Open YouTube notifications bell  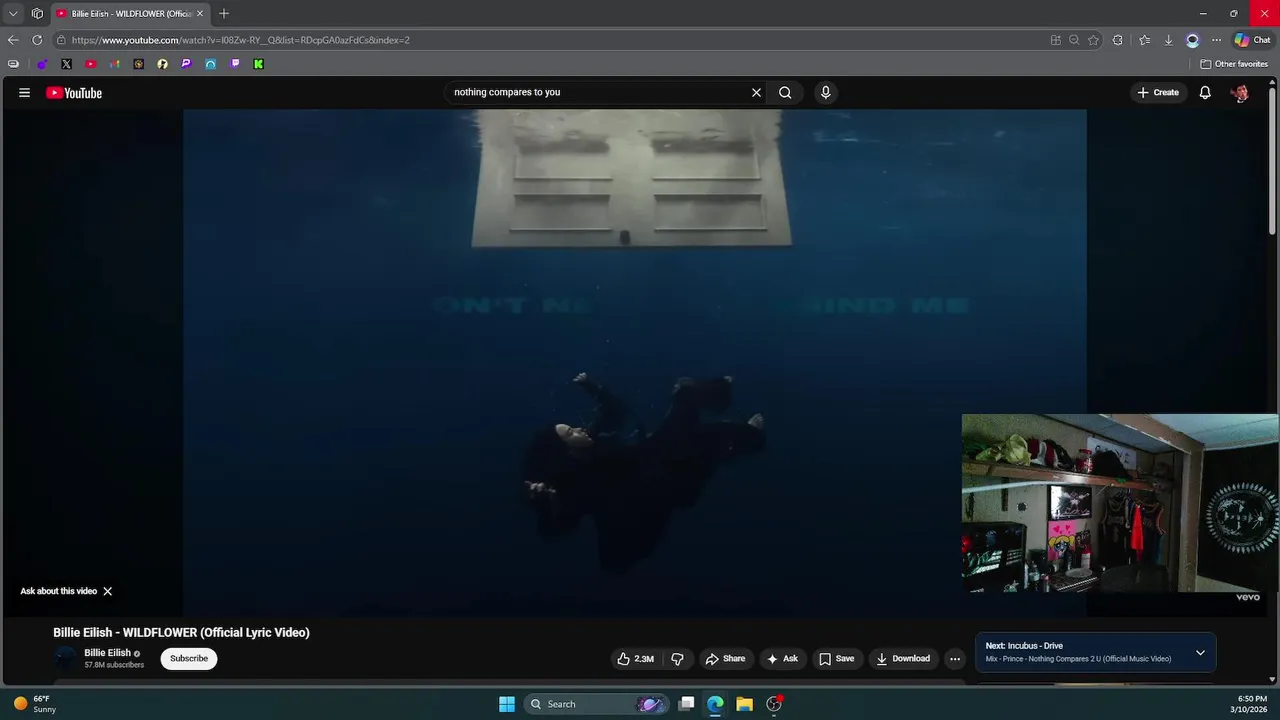pyautogui.click(x=1205, y=92)
